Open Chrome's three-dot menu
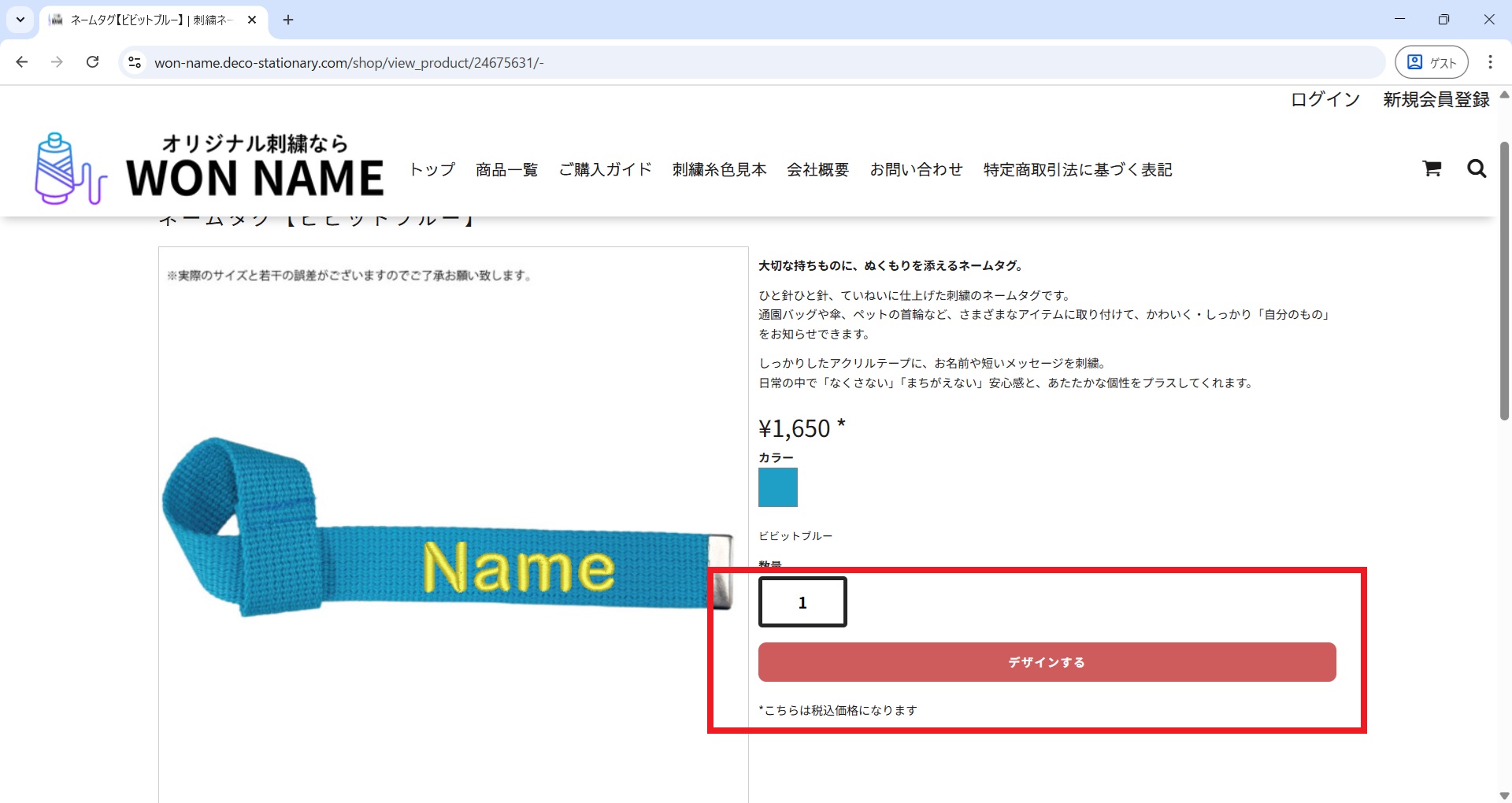The height and width of the screenshot is (803, 1512). click(1490, 62)
